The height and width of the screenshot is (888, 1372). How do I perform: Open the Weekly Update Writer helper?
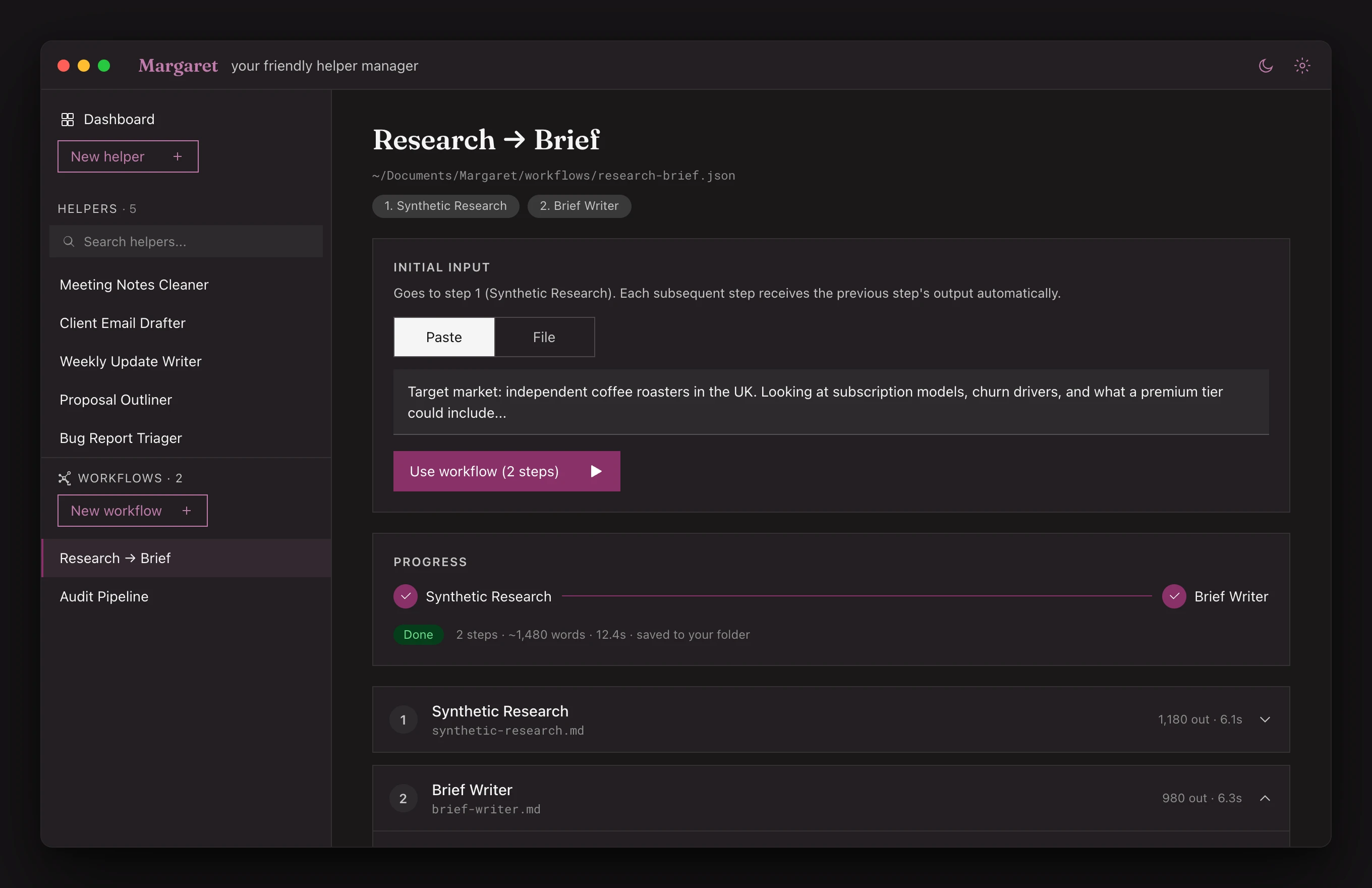(186, 362)
